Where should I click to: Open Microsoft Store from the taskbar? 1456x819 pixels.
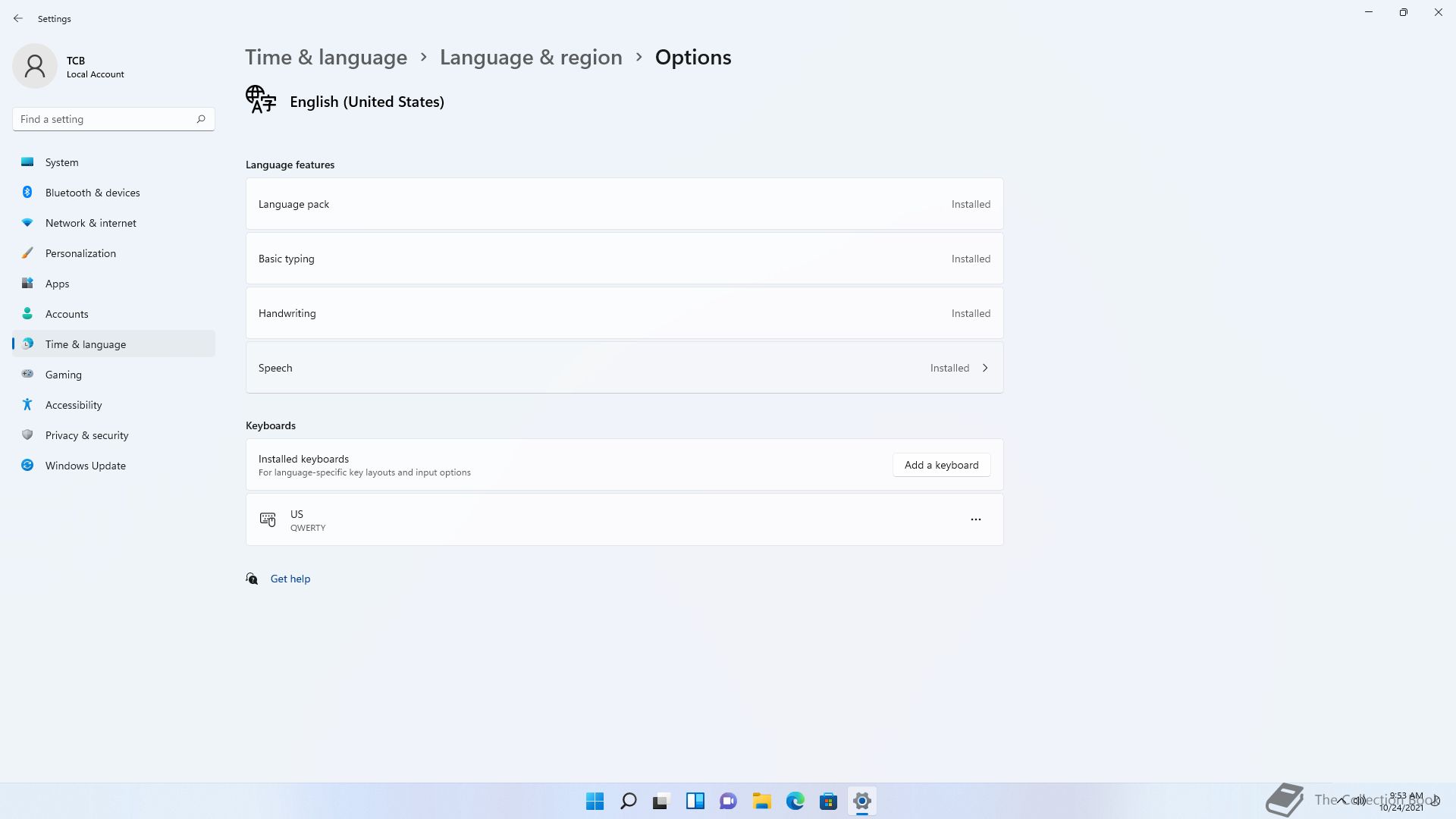pos(828,801)
